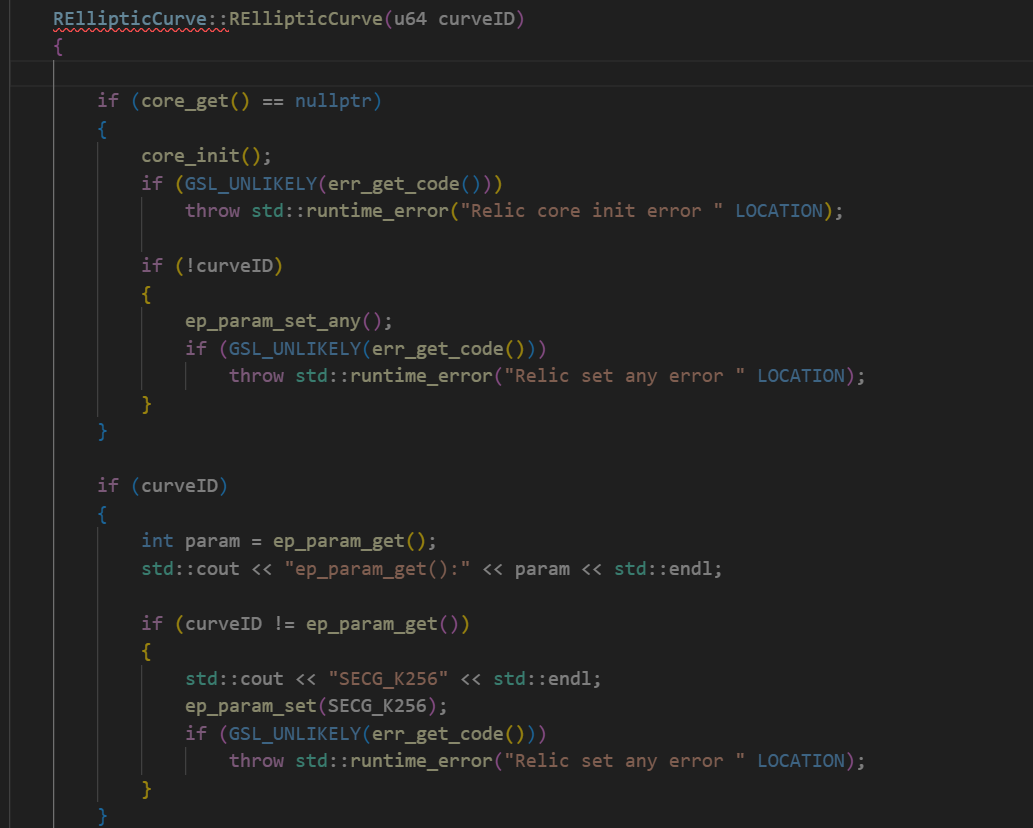This screenshot has height=828, width=1033.
Task: Click the int keyword declaring param
Action: pyautogui.click(x=157, y=540)
